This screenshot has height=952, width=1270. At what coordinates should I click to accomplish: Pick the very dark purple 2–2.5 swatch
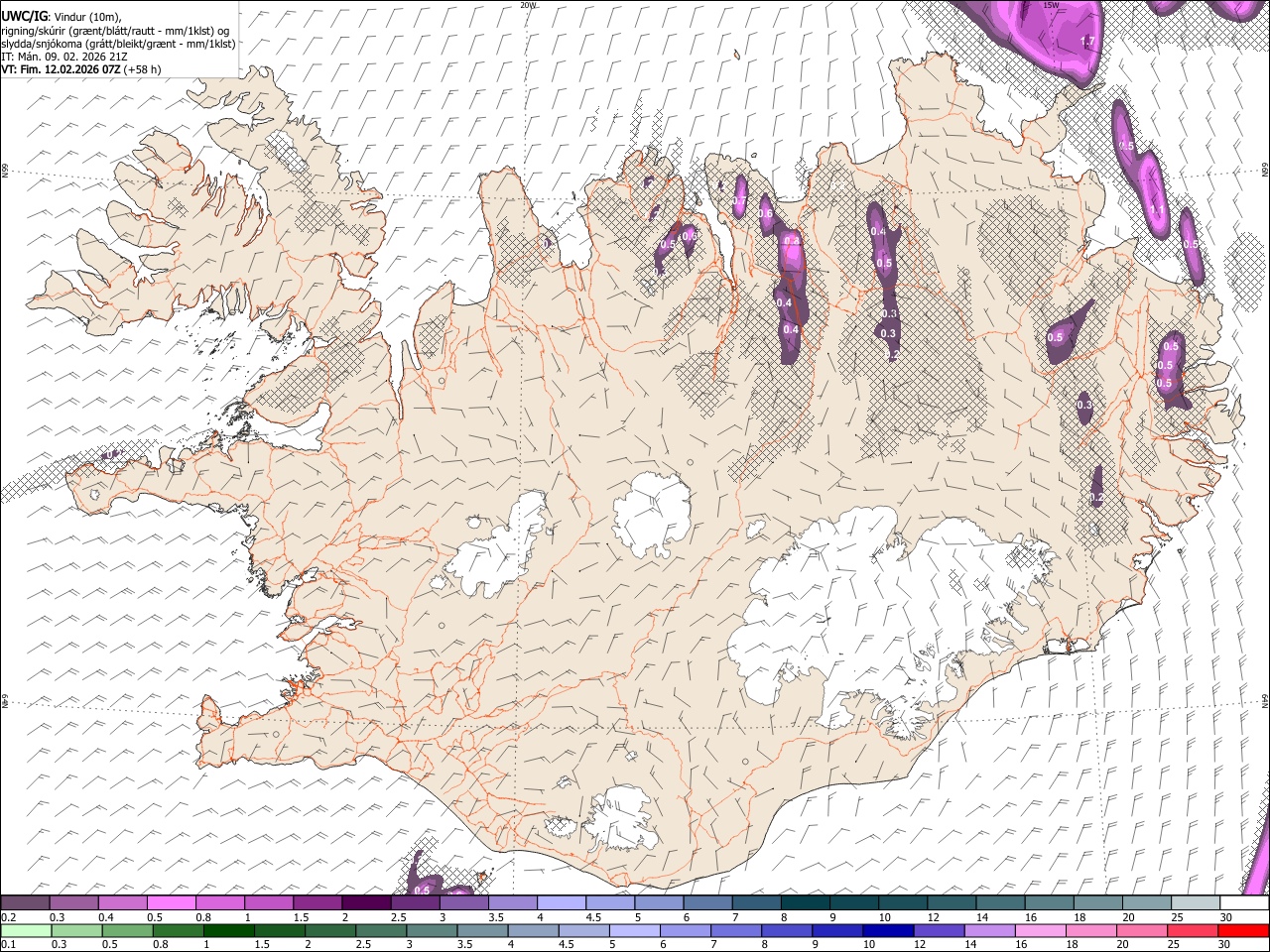click(365, 903)
